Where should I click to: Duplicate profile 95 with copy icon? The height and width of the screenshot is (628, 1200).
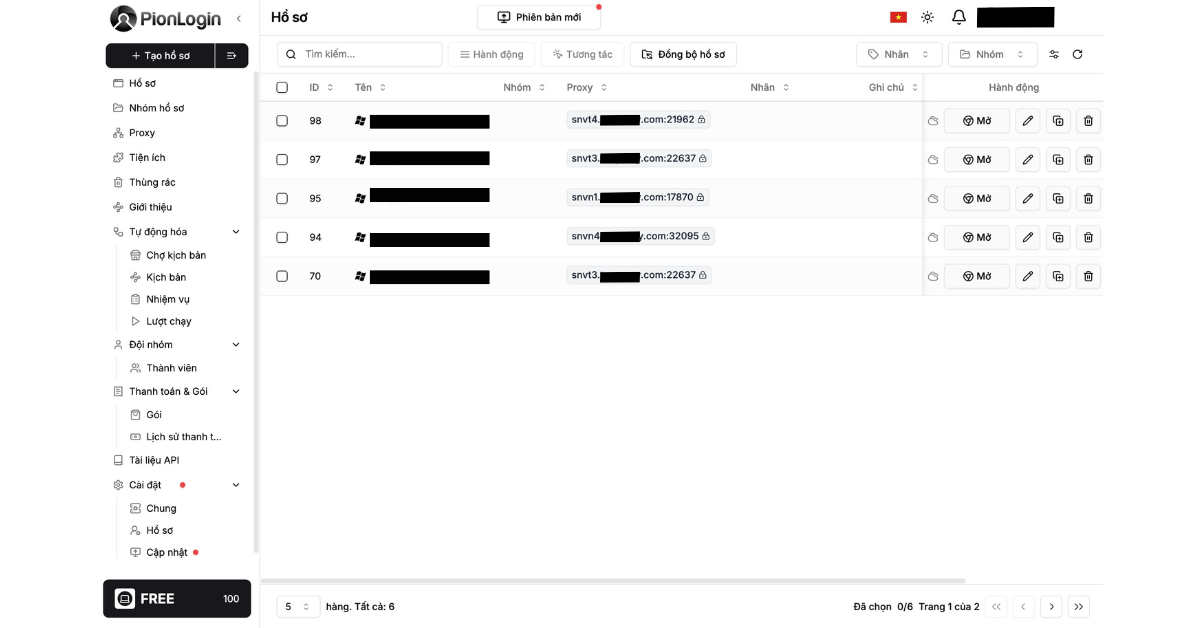1058,198
